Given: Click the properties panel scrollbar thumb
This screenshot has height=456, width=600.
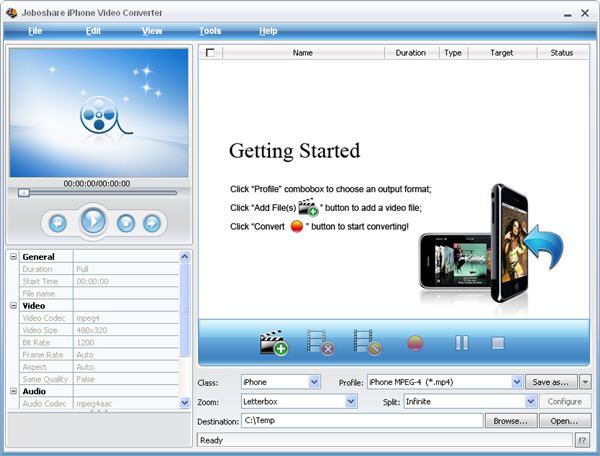Looking at the screenshot, I should tap(184, 310).
